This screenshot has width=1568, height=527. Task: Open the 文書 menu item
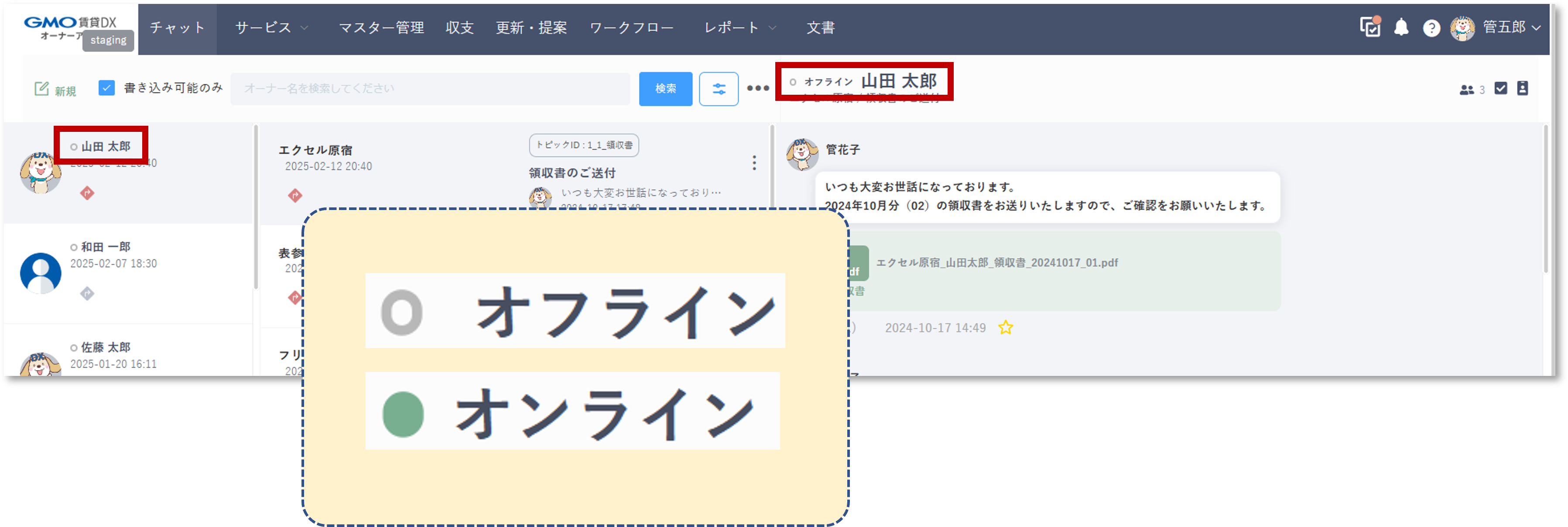pos(821,28)
